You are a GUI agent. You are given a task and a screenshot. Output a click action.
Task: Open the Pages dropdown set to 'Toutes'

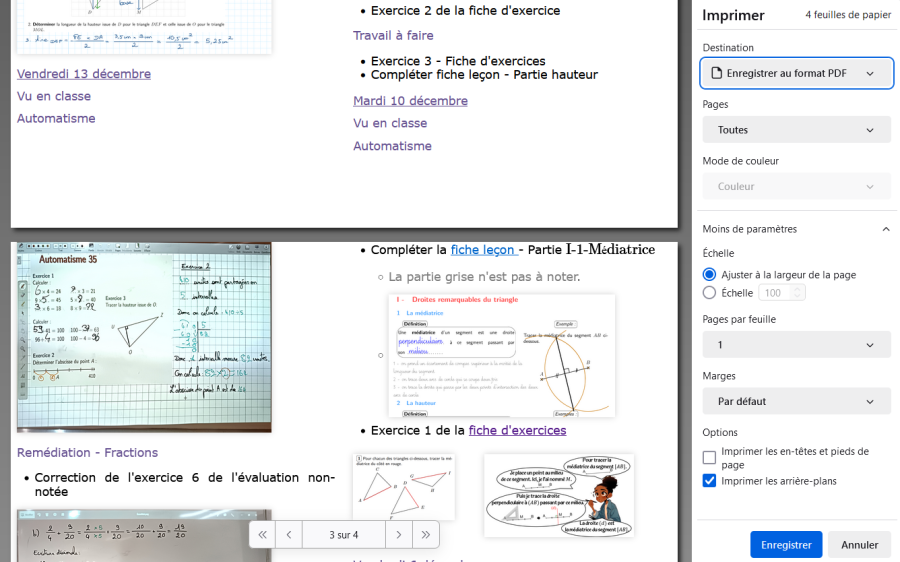[x=796, y=130]
